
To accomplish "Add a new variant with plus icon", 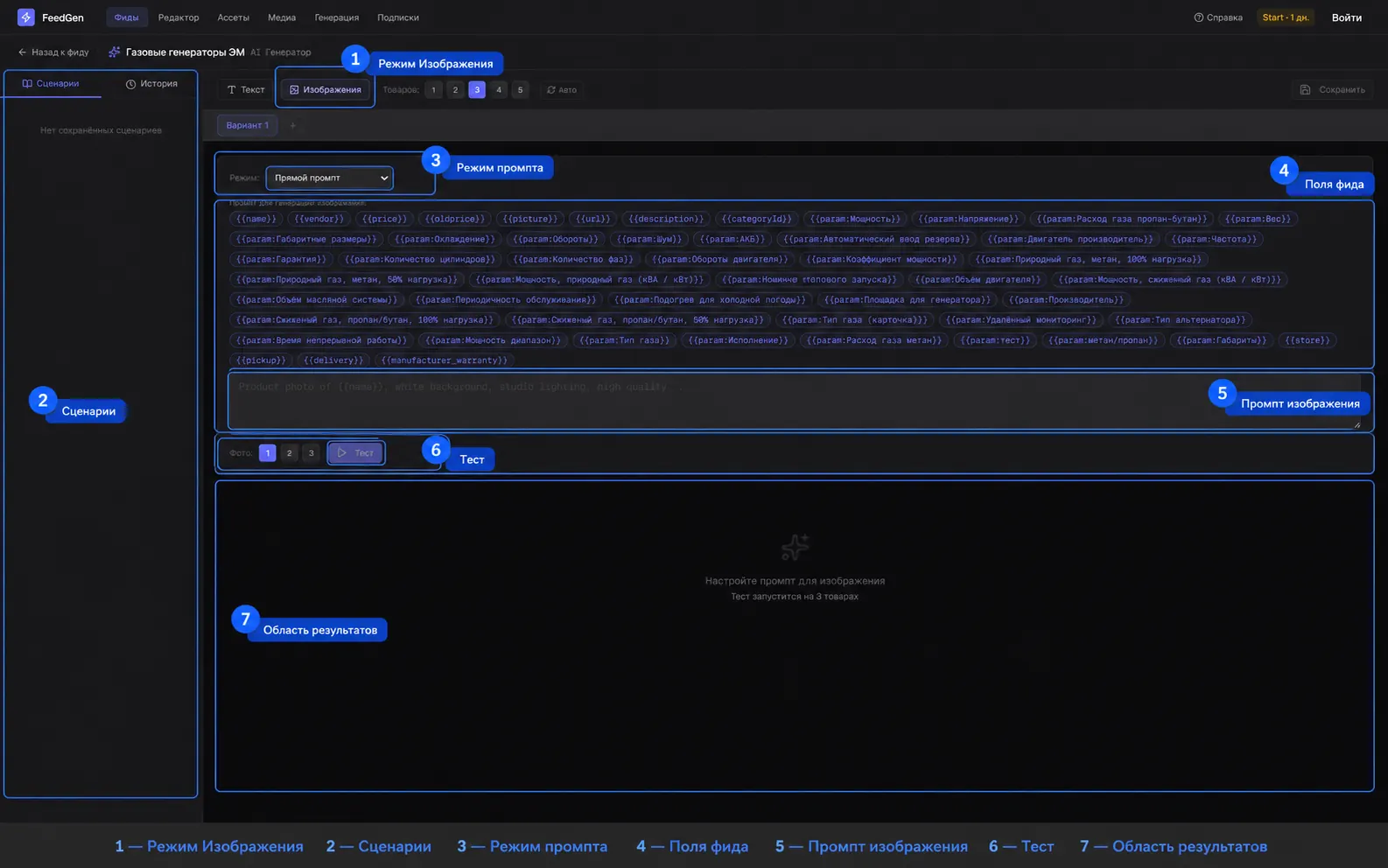I will pos(292,125).
